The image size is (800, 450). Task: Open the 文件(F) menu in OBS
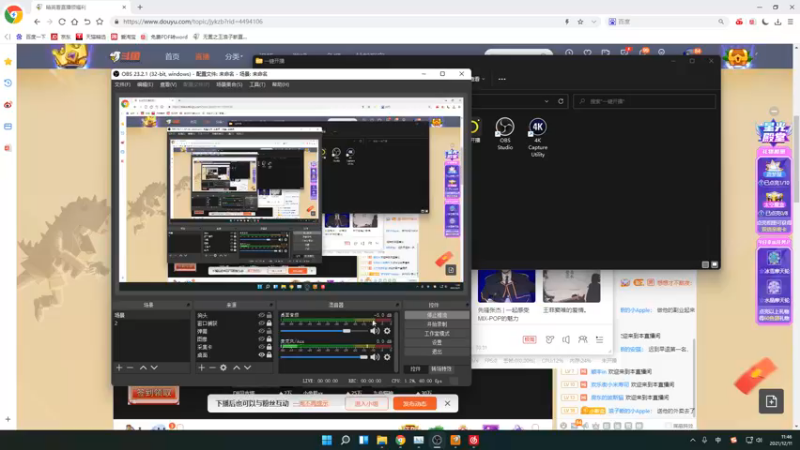122,85
